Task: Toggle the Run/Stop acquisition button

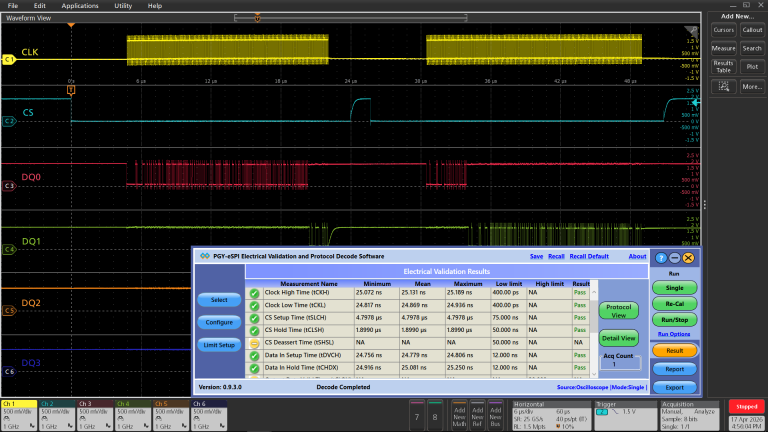Action: [674, 320]
